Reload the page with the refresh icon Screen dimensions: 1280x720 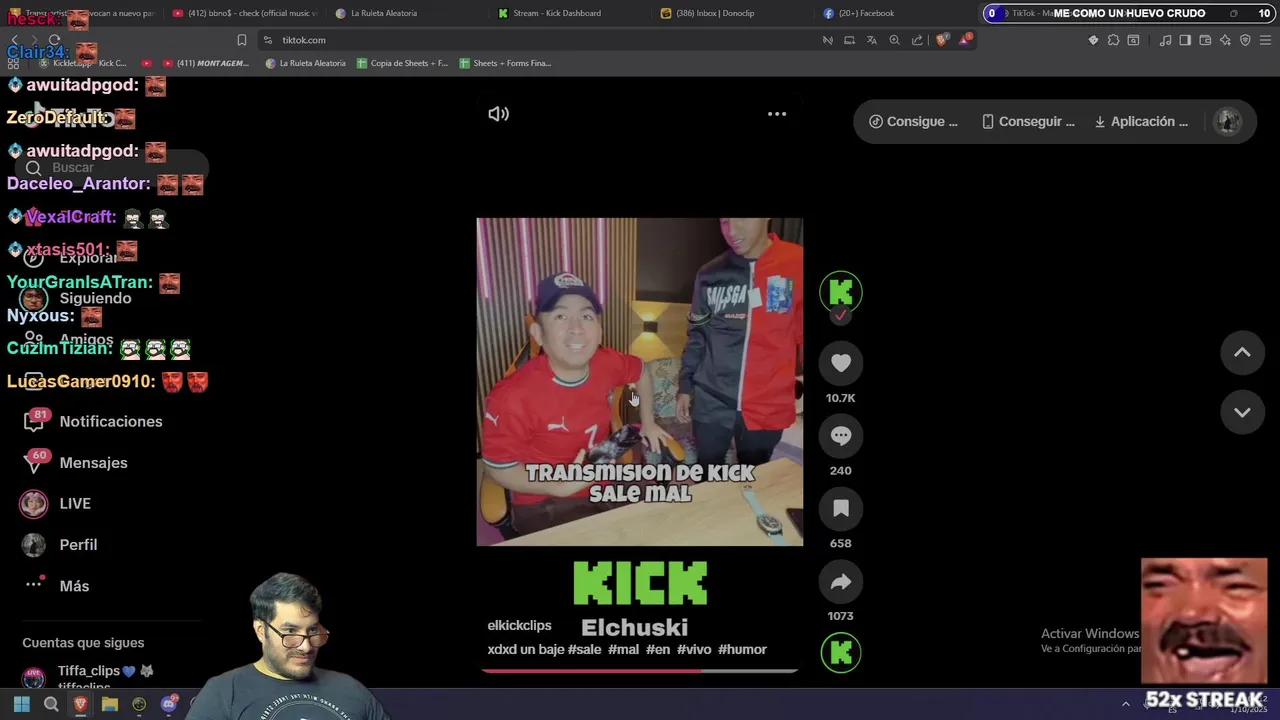[54, 40]
